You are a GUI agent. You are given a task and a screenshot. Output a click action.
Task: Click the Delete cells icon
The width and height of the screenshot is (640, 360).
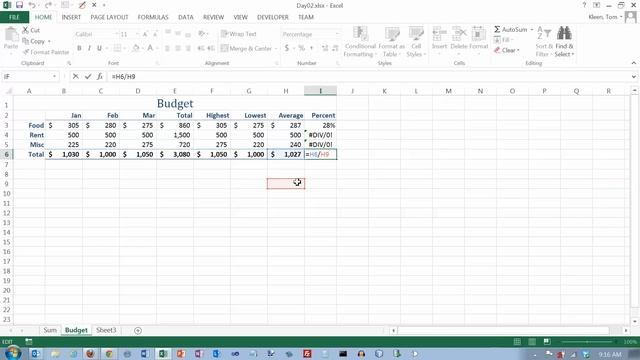click(459, 34)
